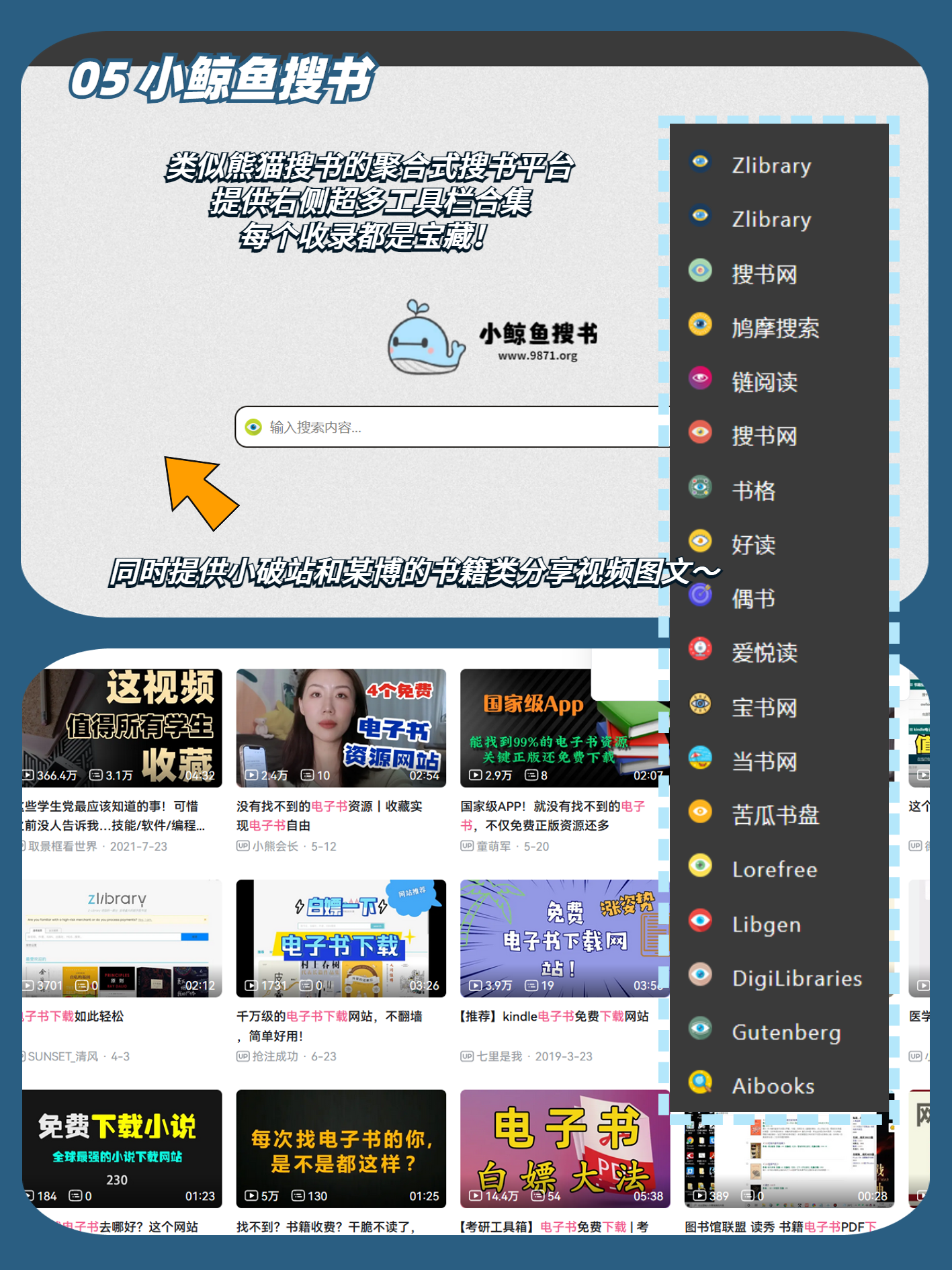Open video title 子书下载如此轻松

[x=74, y=1017]
